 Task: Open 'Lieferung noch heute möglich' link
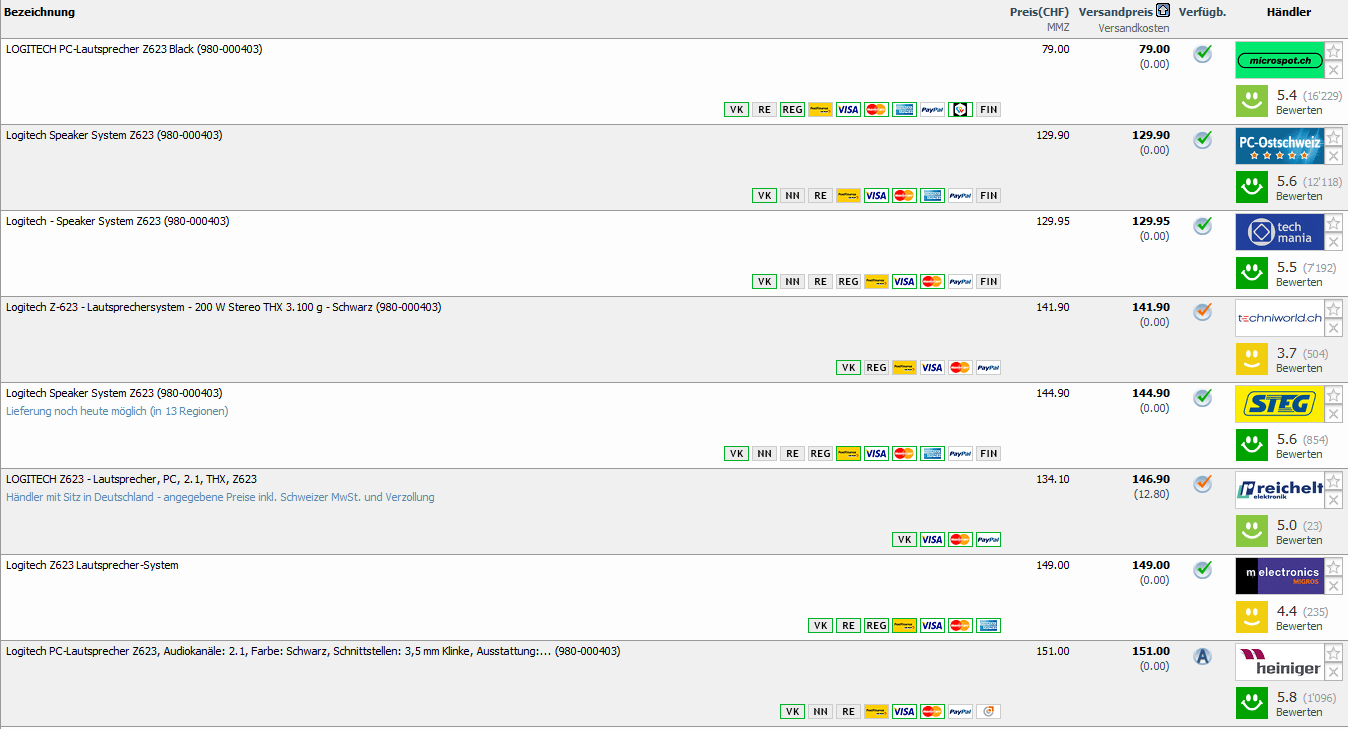click(117, 411)
